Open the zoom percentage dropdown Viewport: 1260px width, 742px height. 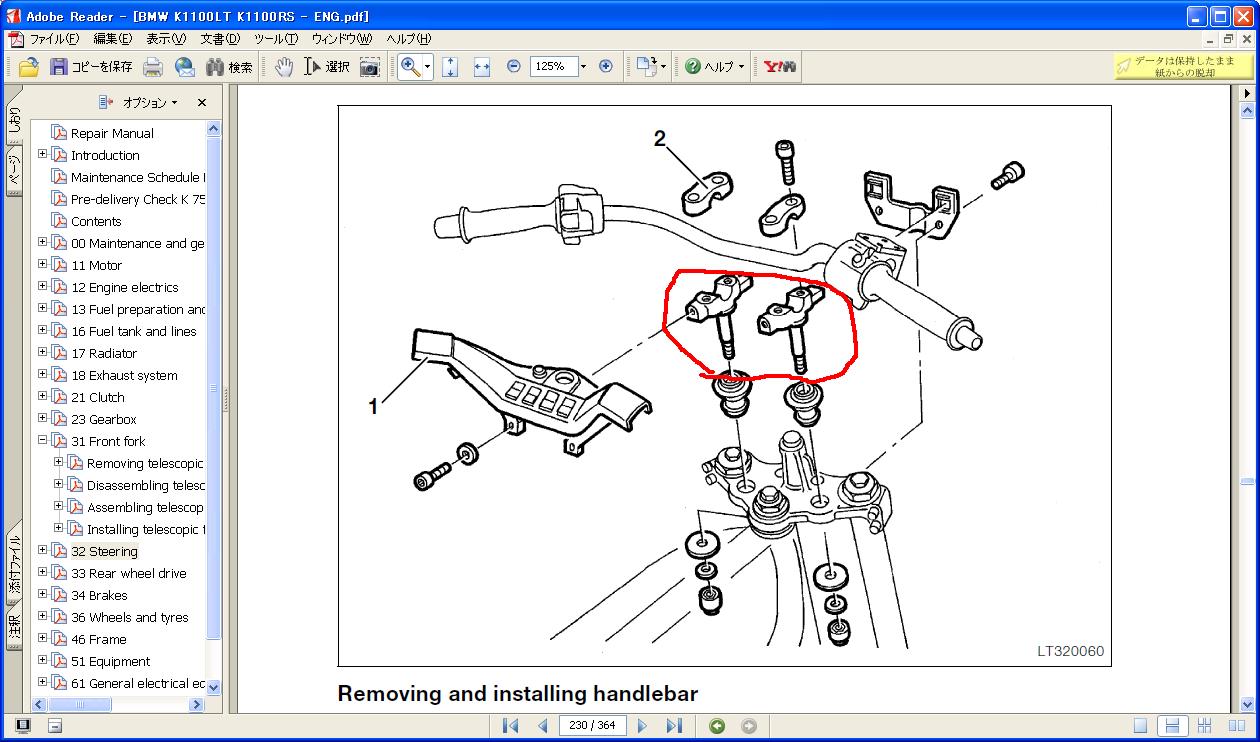(583, 67)
